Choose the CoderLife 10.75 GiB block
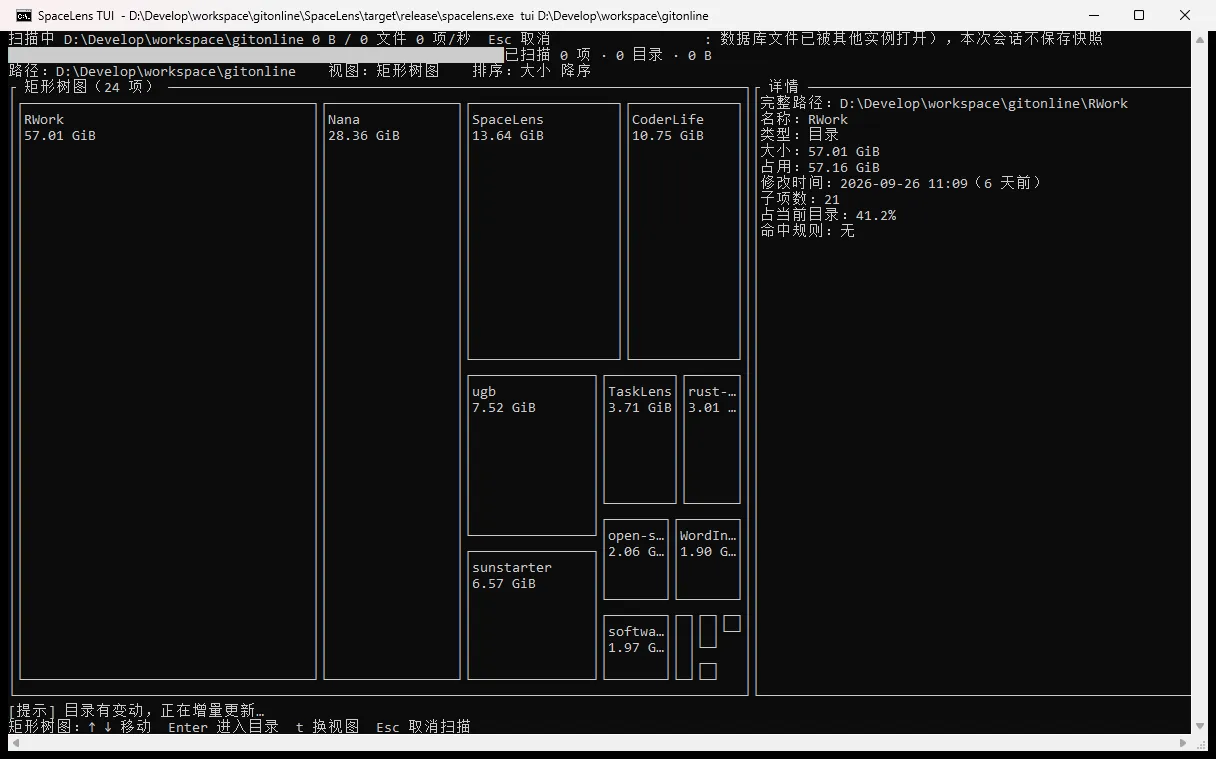This screenshot has width=1216, height=759. point(684,231)
